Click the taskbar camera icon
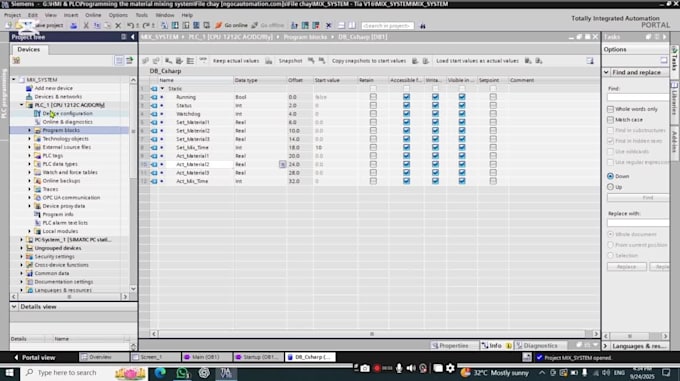This screenshot has width=680, height=381. point(365,368)
